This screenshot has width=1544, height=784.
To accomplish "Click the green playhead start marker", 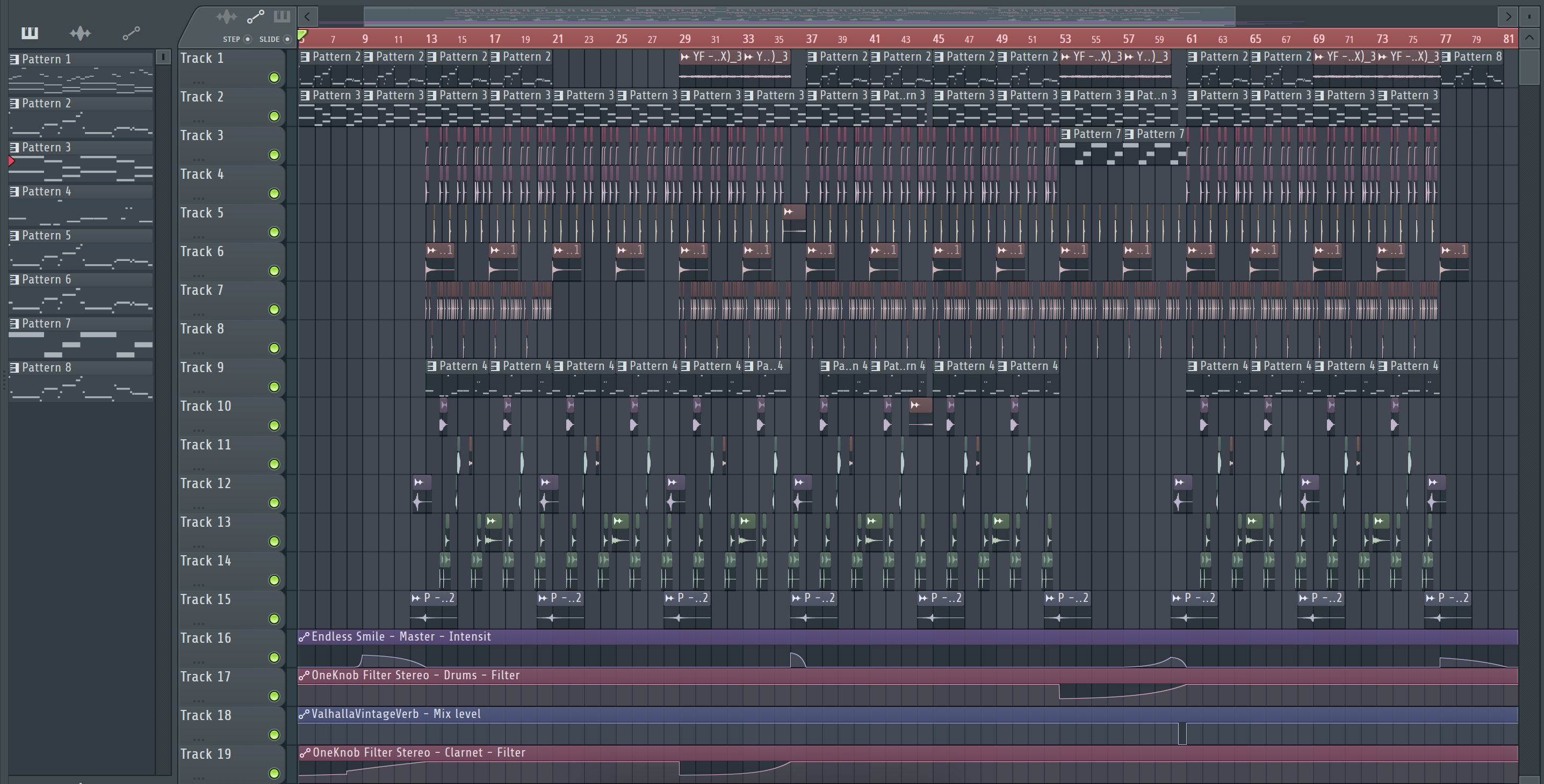I will click(x=302, y=35).
